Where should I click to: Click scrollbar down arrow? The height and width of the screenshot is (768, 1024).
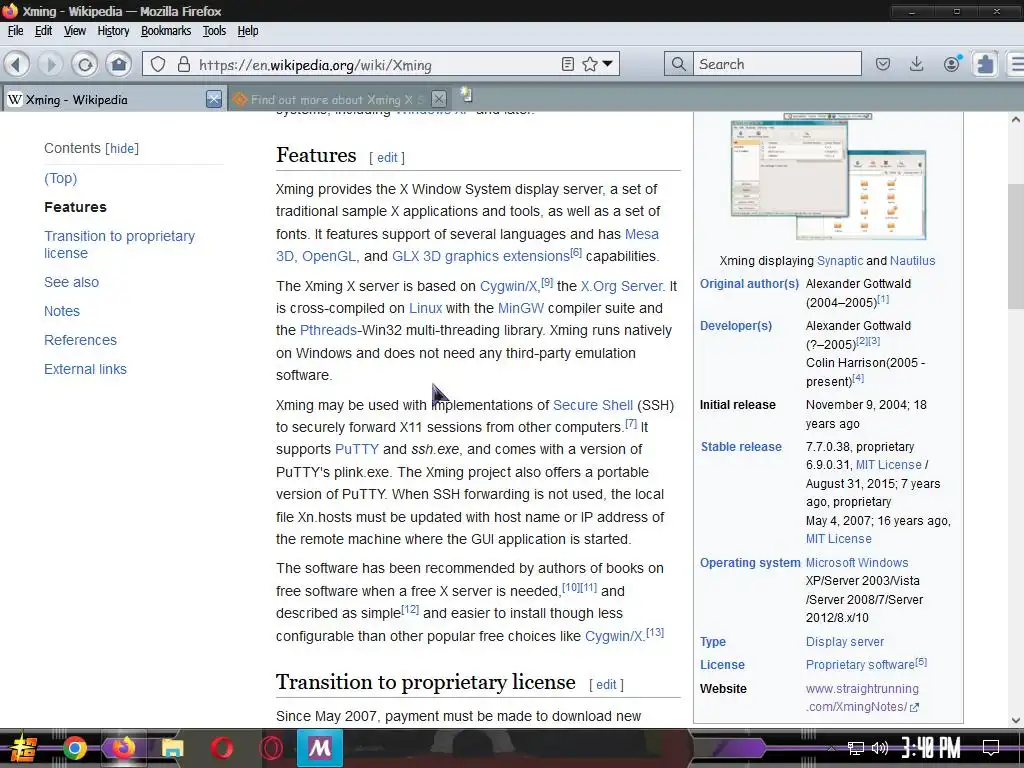[1016, 720]
